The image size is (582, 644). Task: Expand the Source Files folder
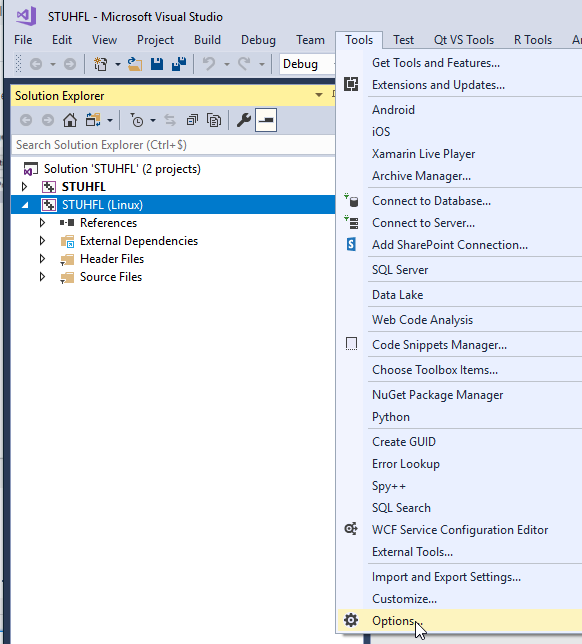click(x=42, y=277)
